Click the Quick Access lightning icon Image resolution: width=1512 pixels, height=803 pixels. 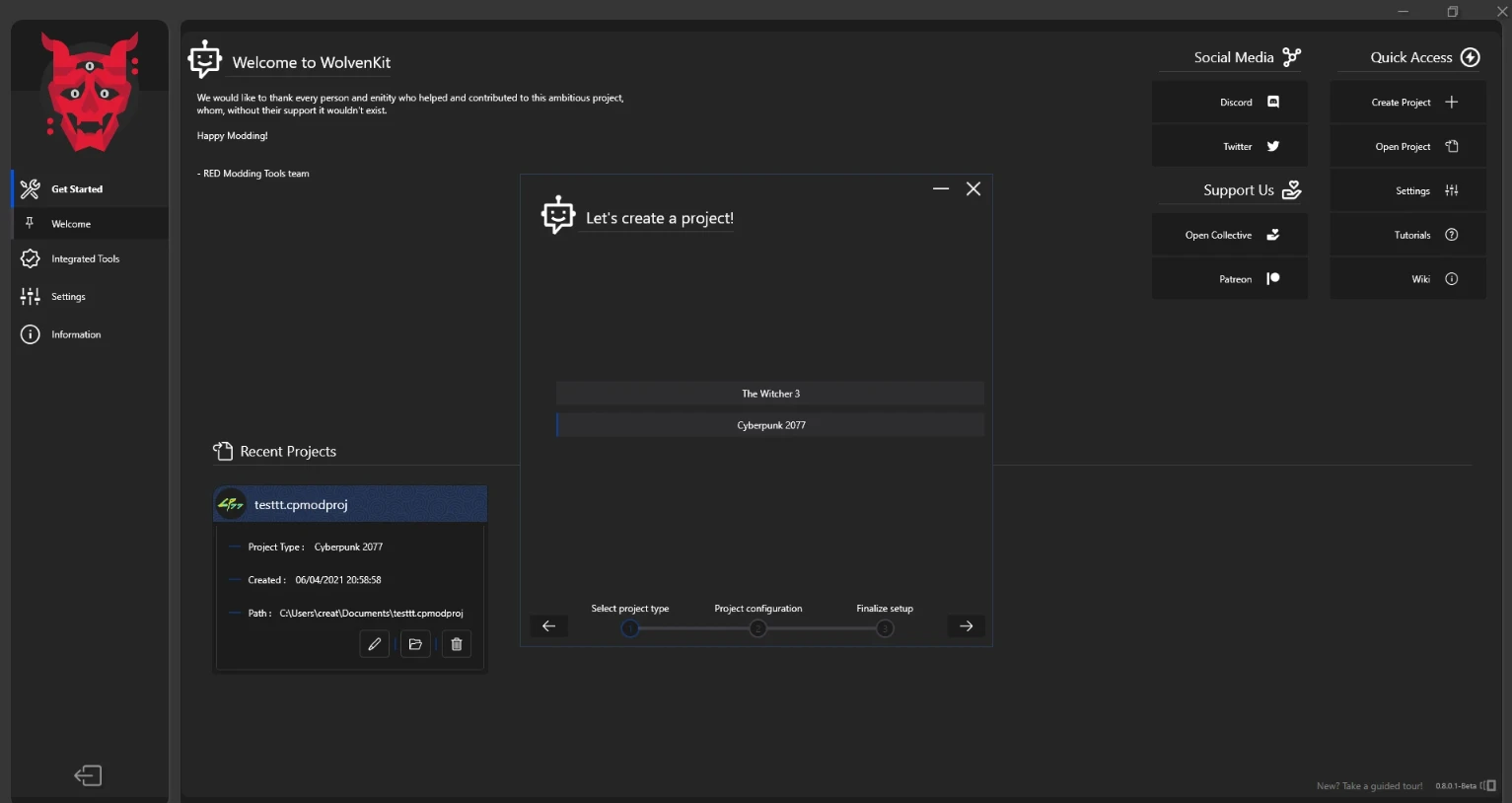click(1471, 57)
